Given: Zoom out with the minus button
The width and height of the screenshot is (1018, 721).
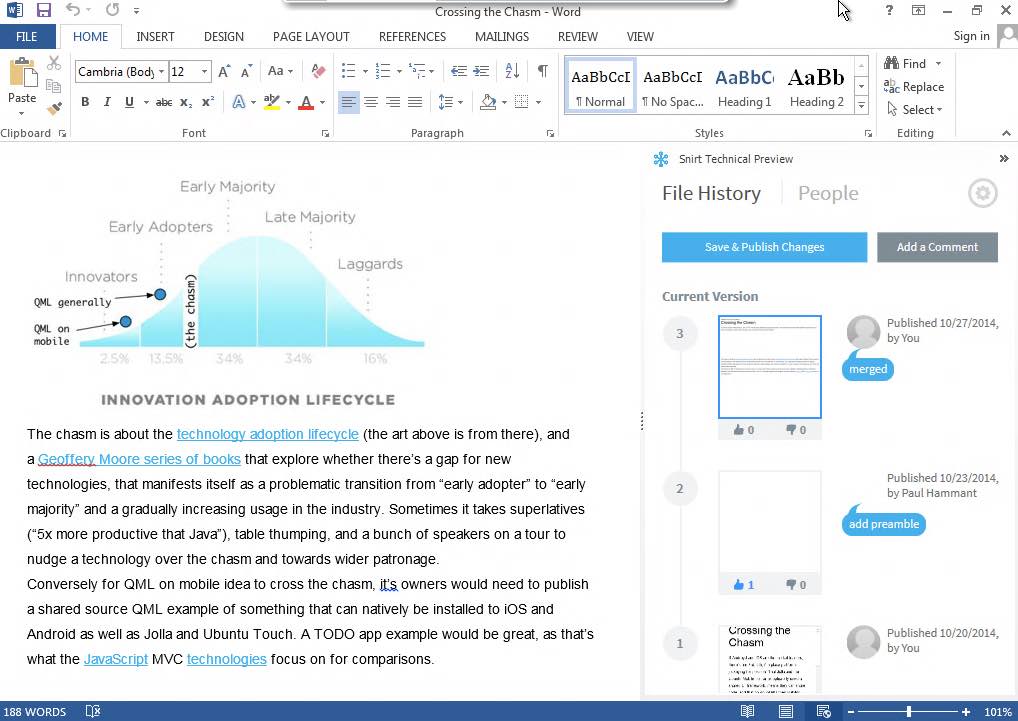Looking at the screenshot, I should click(x=850, y=712).
